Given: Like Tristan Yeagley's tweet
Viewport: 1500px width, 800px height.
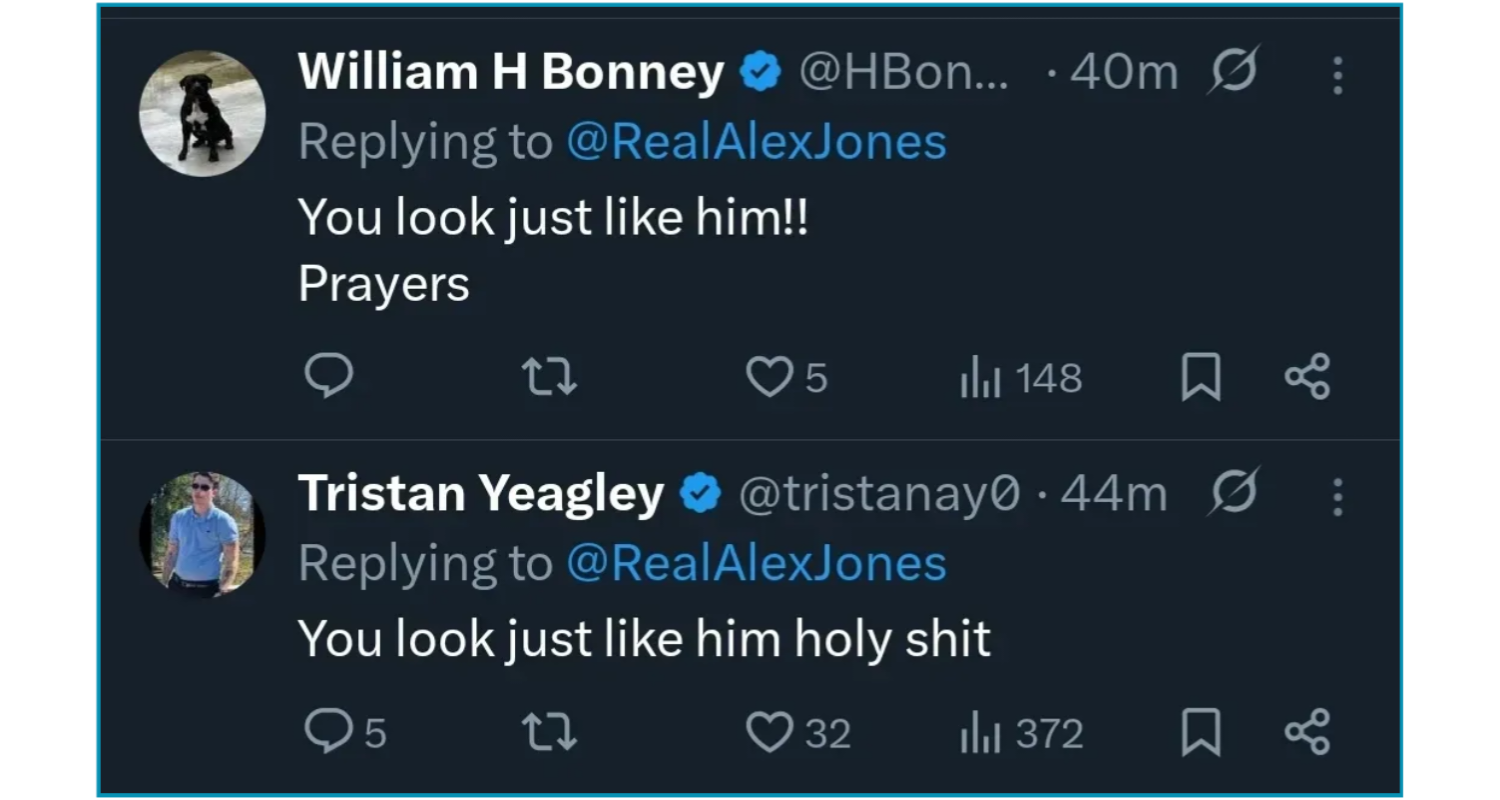Looking at the screenshot, I should [x=769, y=732].
